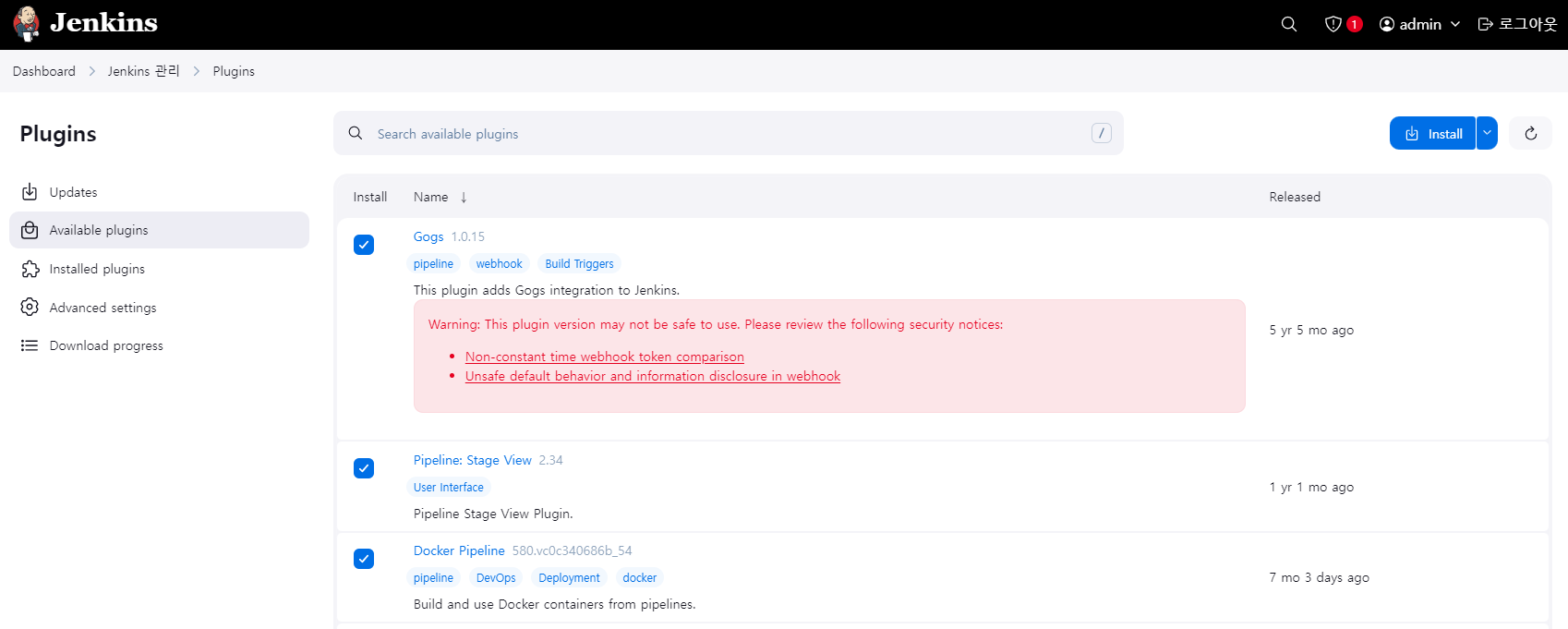View Download progress in sidebar
Screen dimensions: 1568x629
click(x=159, y=345)
